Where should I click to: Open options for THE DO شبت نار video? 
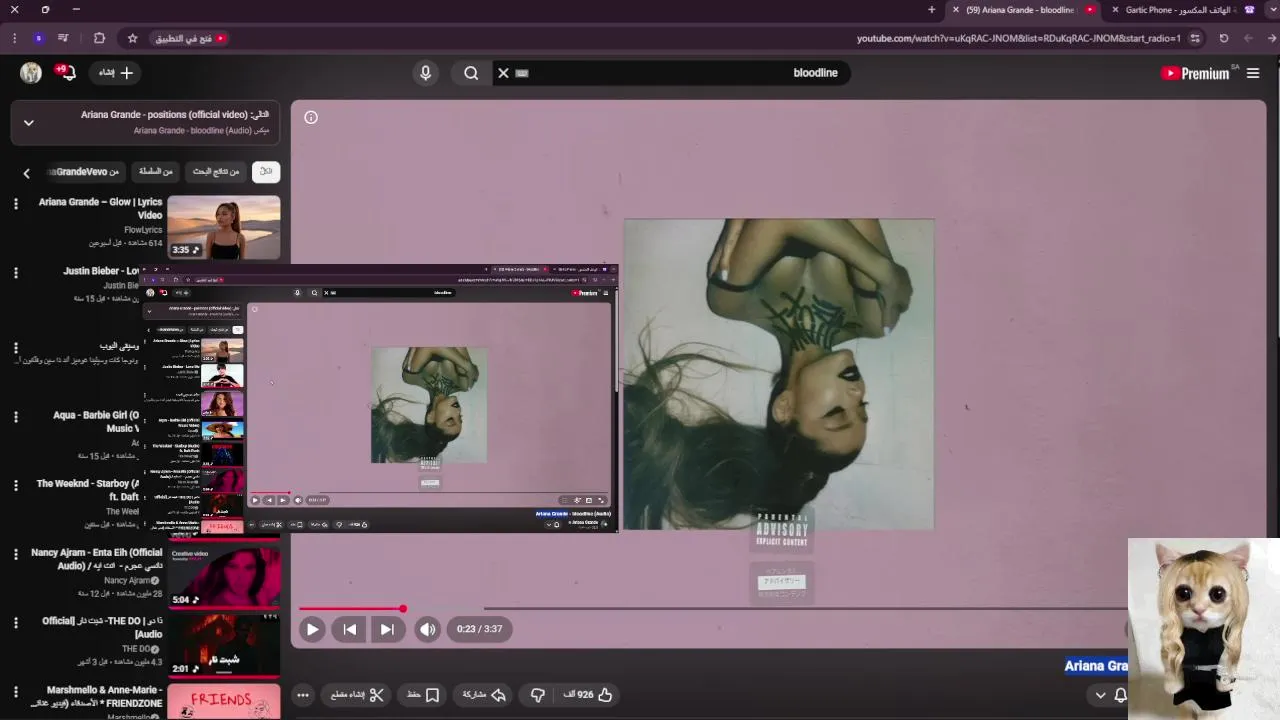pos(15,623)
